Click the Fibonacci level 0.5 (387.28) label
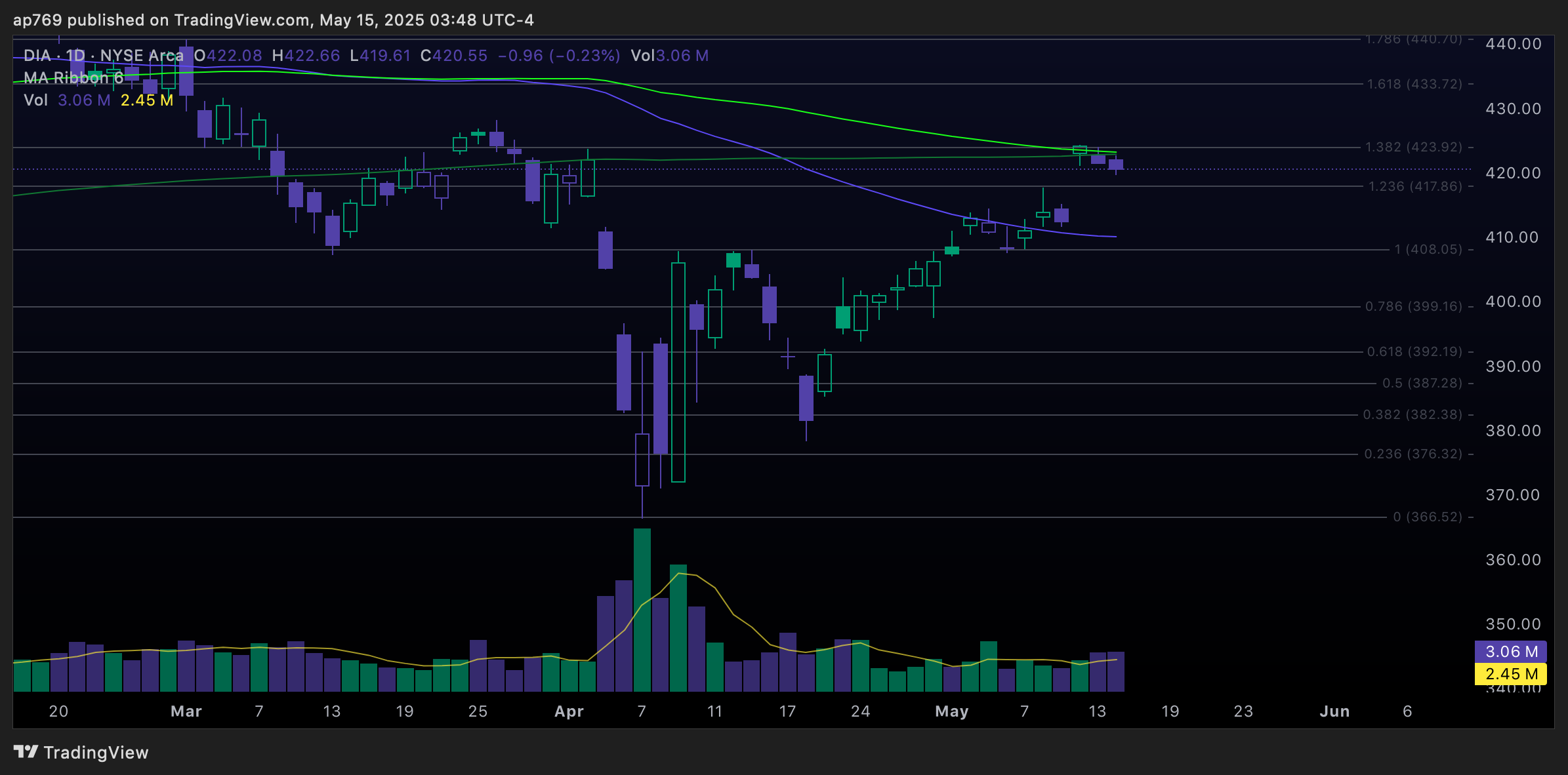 pyautogui.click(x=1422, y=383)
